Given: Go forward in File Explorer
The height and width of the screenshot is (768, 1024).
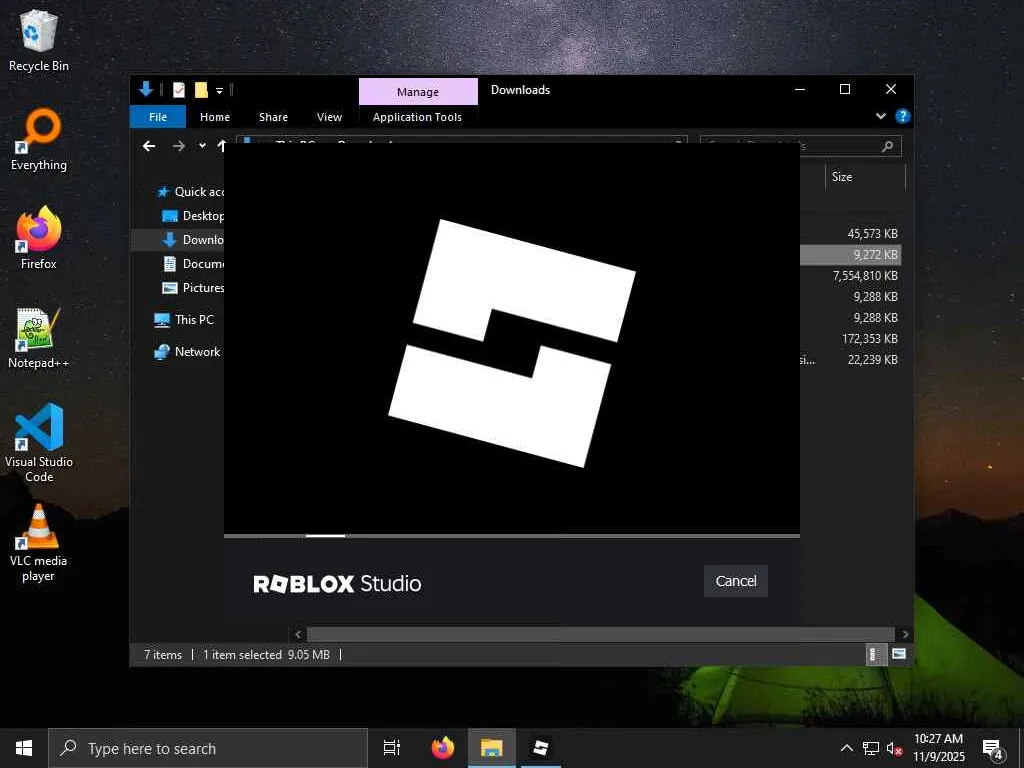Looking at the screenshot, I should click(178, 146).
